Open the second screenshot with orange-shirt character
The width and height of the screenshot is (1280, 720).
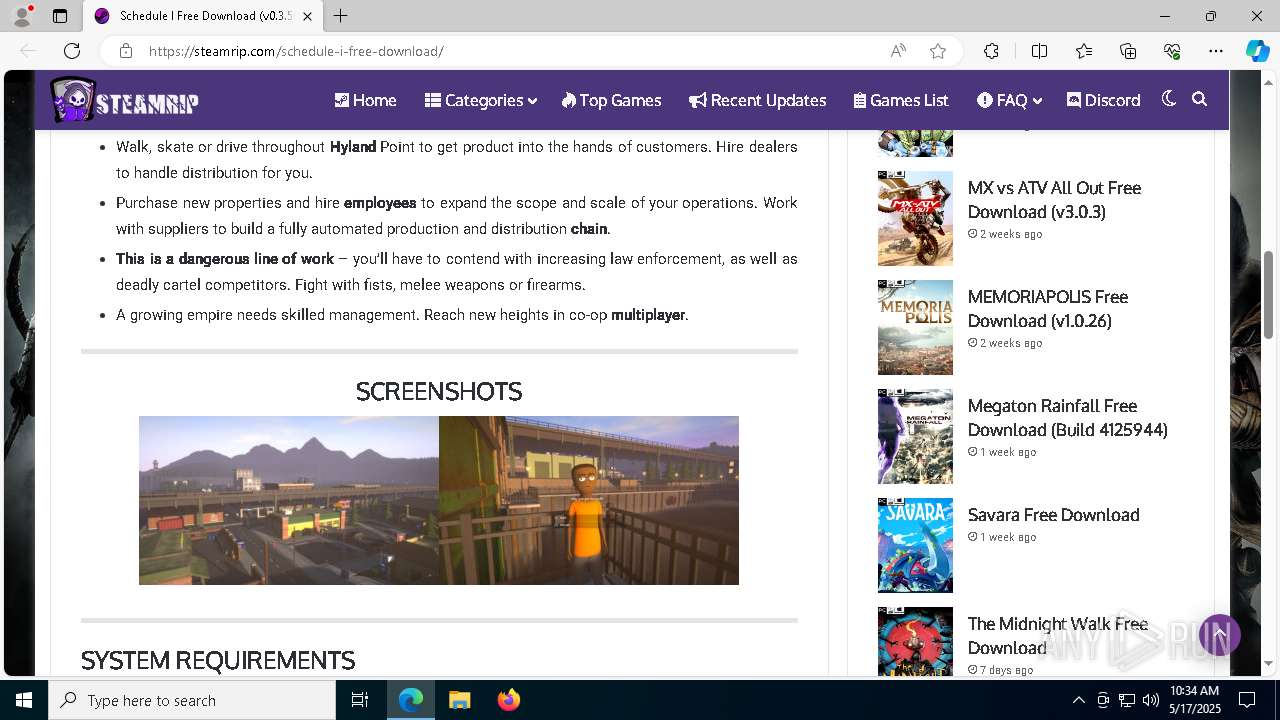pos(589,500)
